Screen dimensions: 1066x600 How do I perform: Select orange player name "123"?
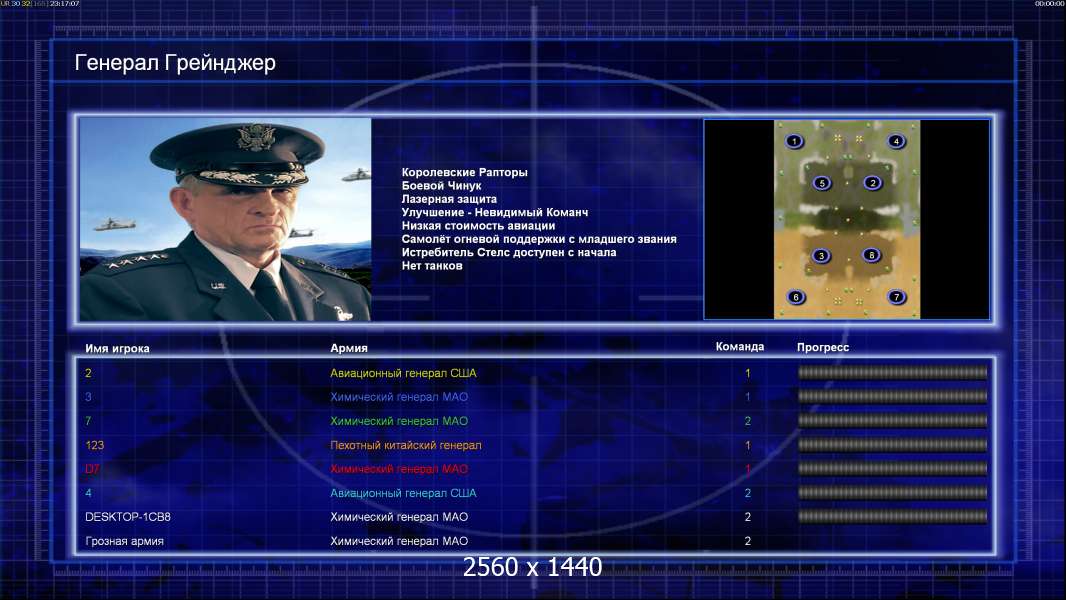(94, 445)
